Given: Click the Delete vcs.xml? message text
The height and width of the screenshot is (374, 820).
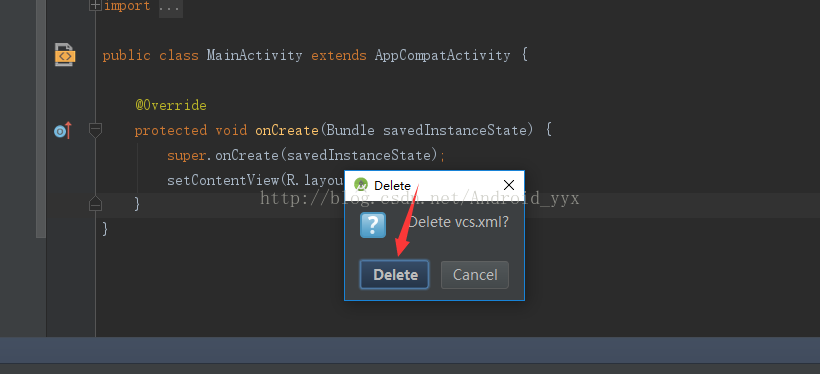Looking at the screenshot, I should click(x=458, y=222).
